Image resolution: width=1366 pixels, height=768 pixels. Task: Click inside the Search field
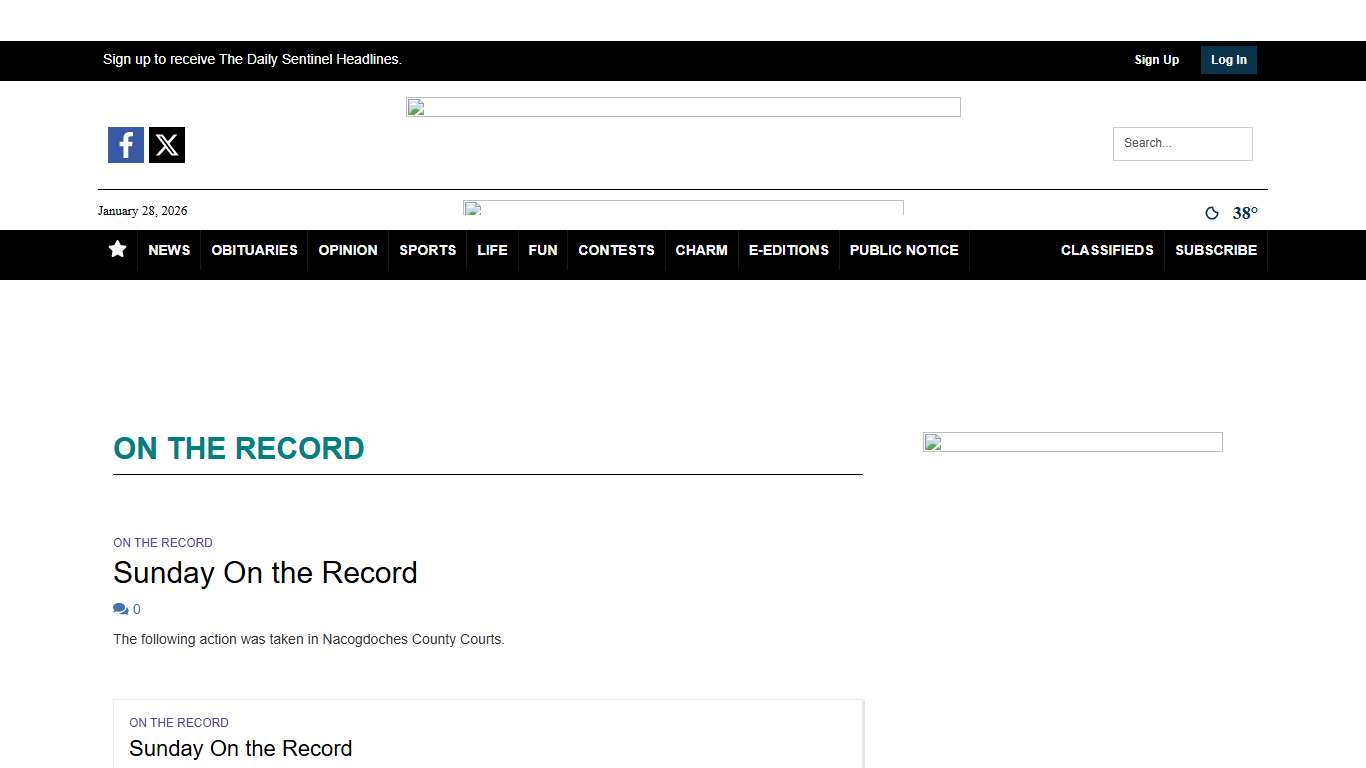point(1182,143)
